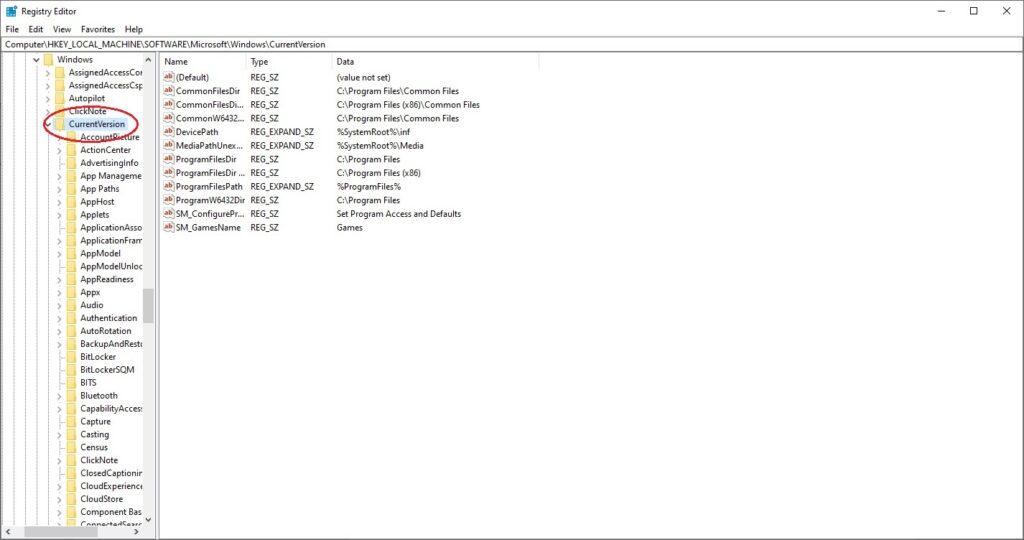Expand the App Paths subkey

(x=59, y=189)
